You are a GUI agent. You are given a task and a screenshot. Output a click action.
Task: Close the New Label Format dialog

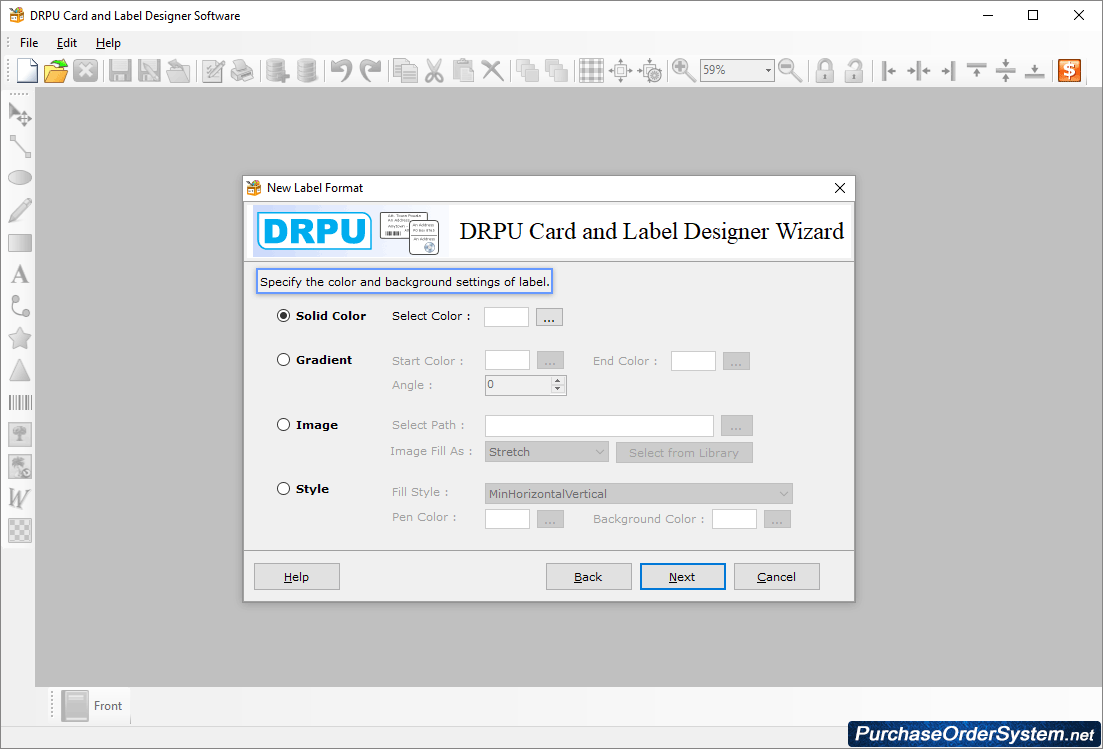coord(839,188)
